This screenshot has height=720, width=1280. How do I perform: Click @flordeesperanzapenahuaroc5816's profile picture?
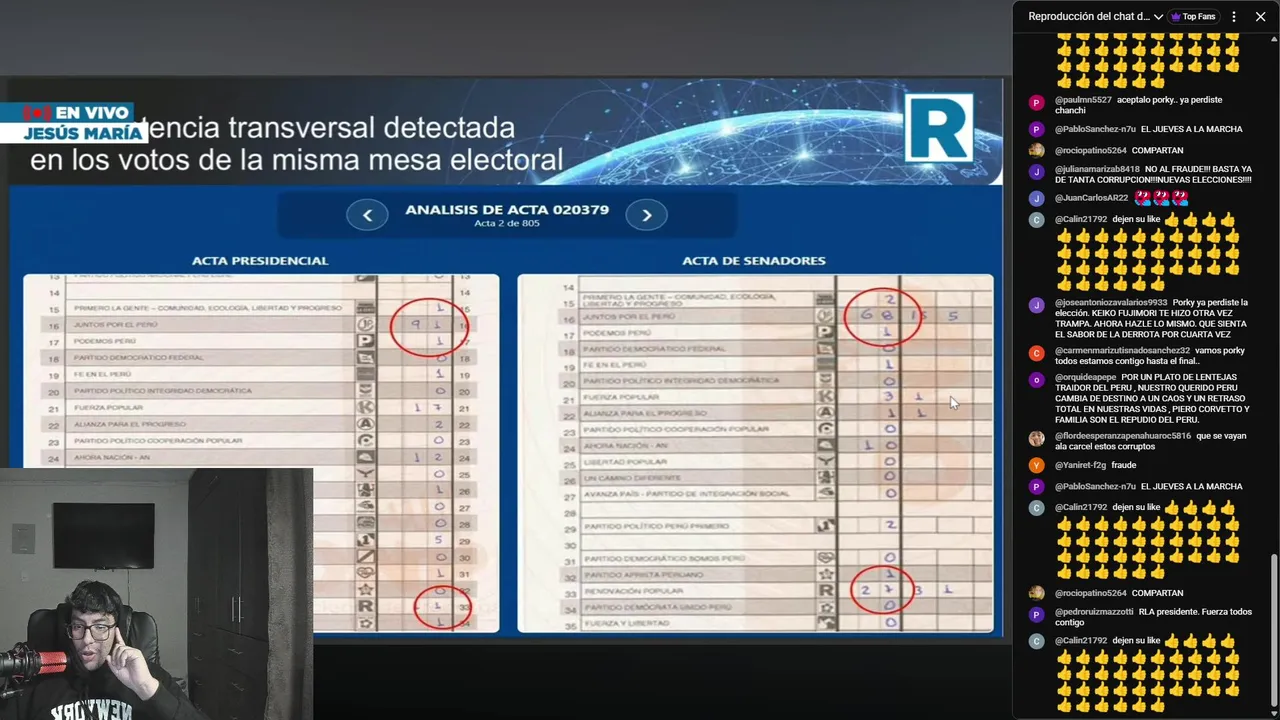[x=1037, y=438]
